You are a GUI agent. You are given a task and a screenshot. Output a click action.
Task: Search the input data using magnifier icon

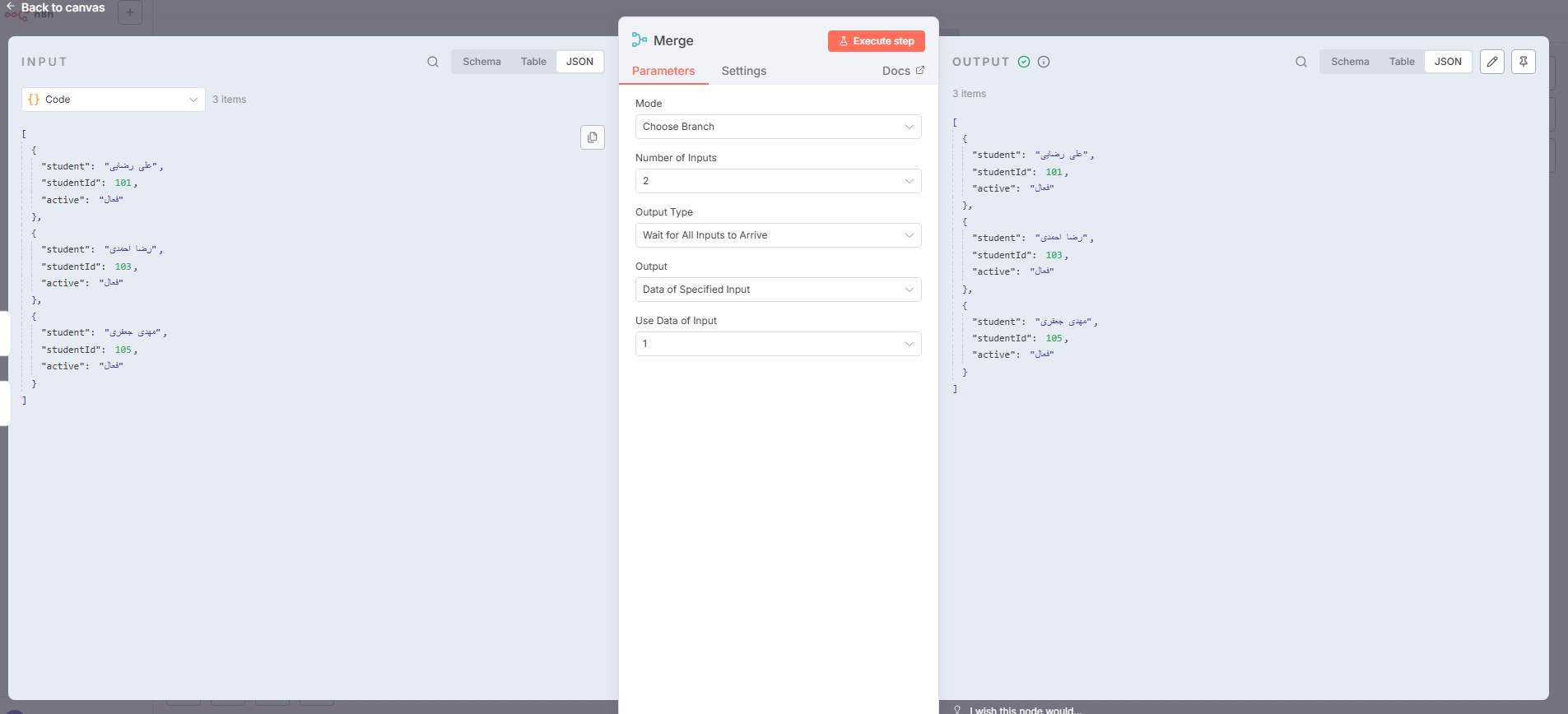433,62
